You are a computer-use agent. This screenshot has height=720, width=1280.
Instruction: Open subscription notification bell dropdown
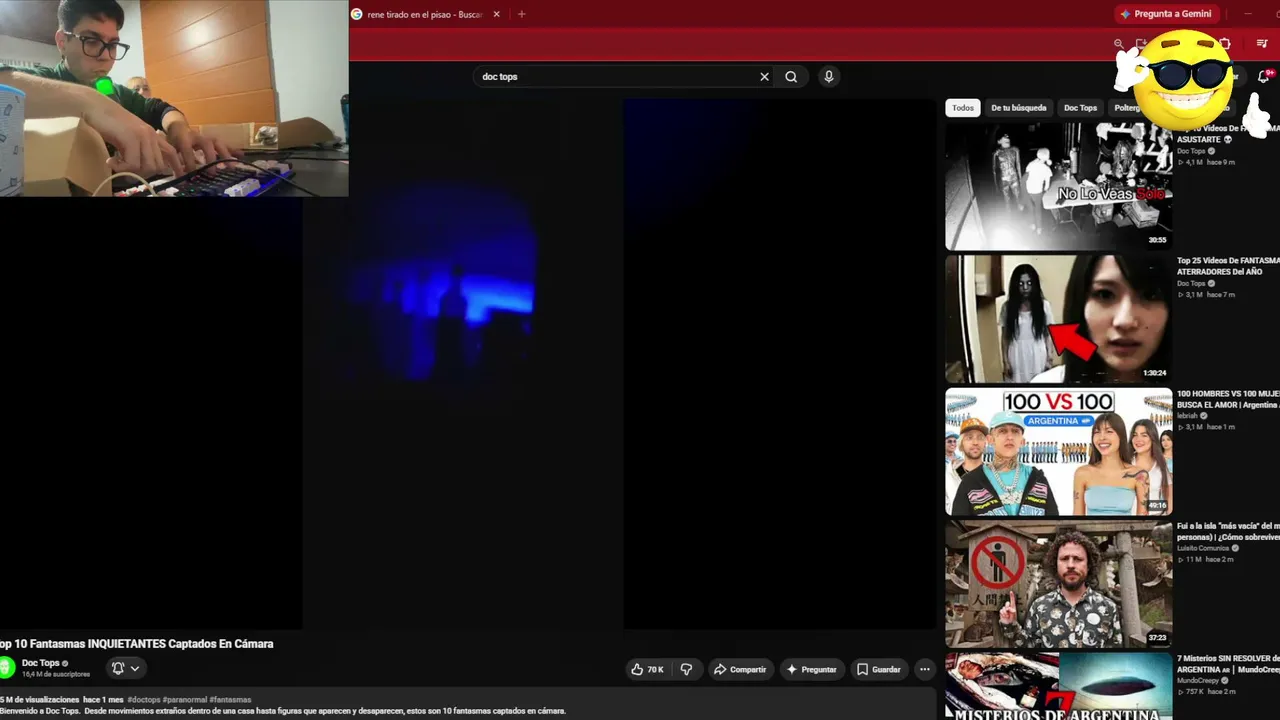125,668
